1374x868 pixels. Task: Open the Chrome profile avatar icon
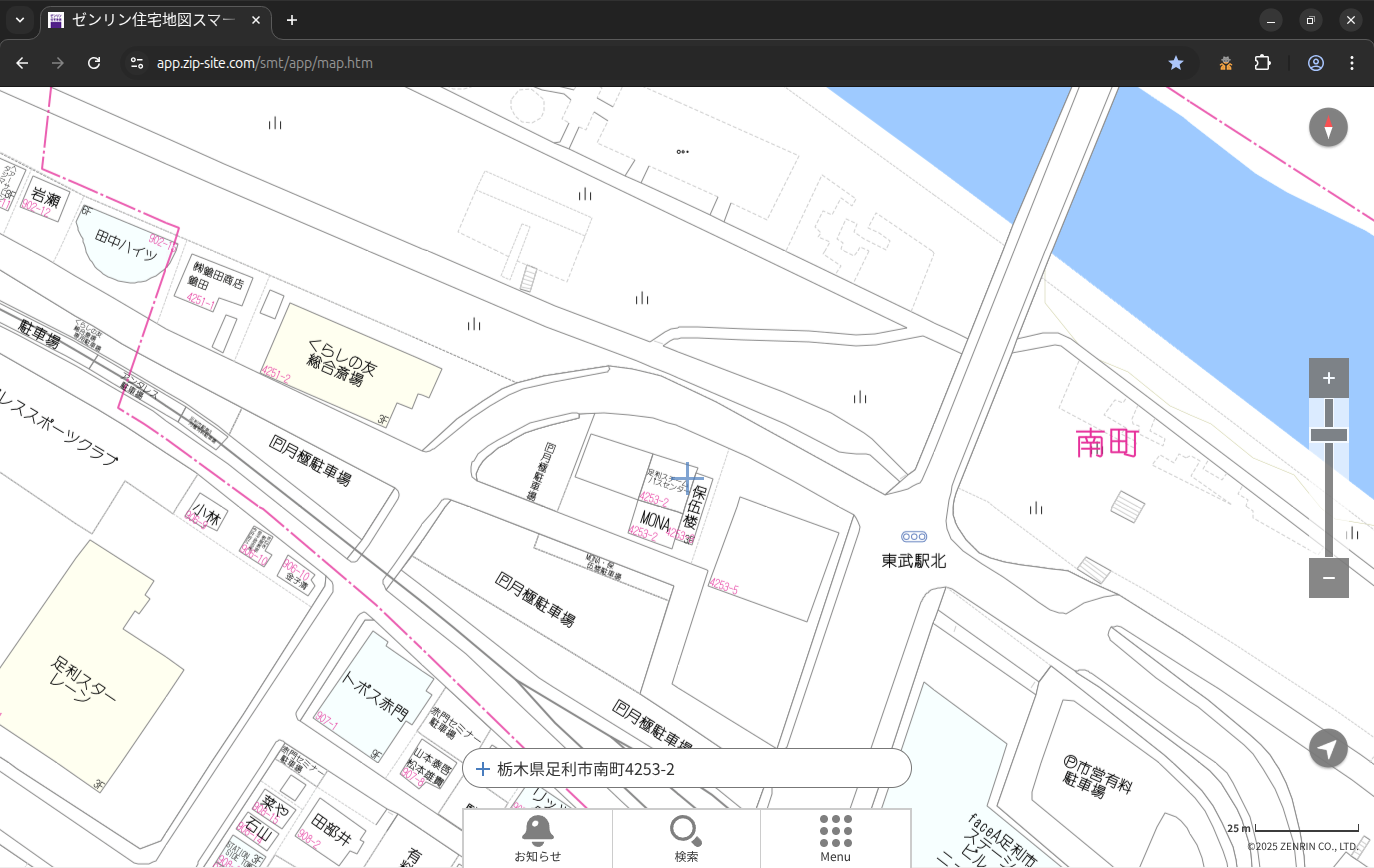coord(1315,63)
